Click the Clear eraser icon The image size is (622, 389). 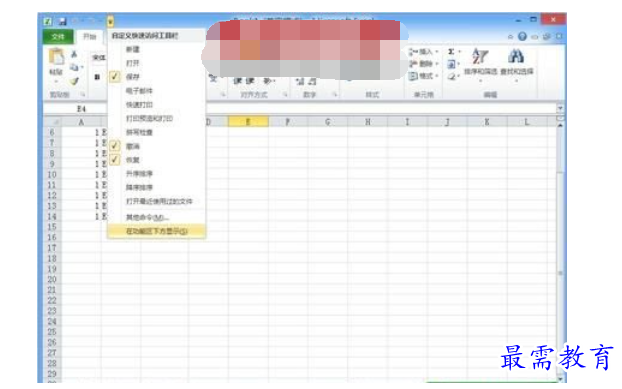point(451,76)
